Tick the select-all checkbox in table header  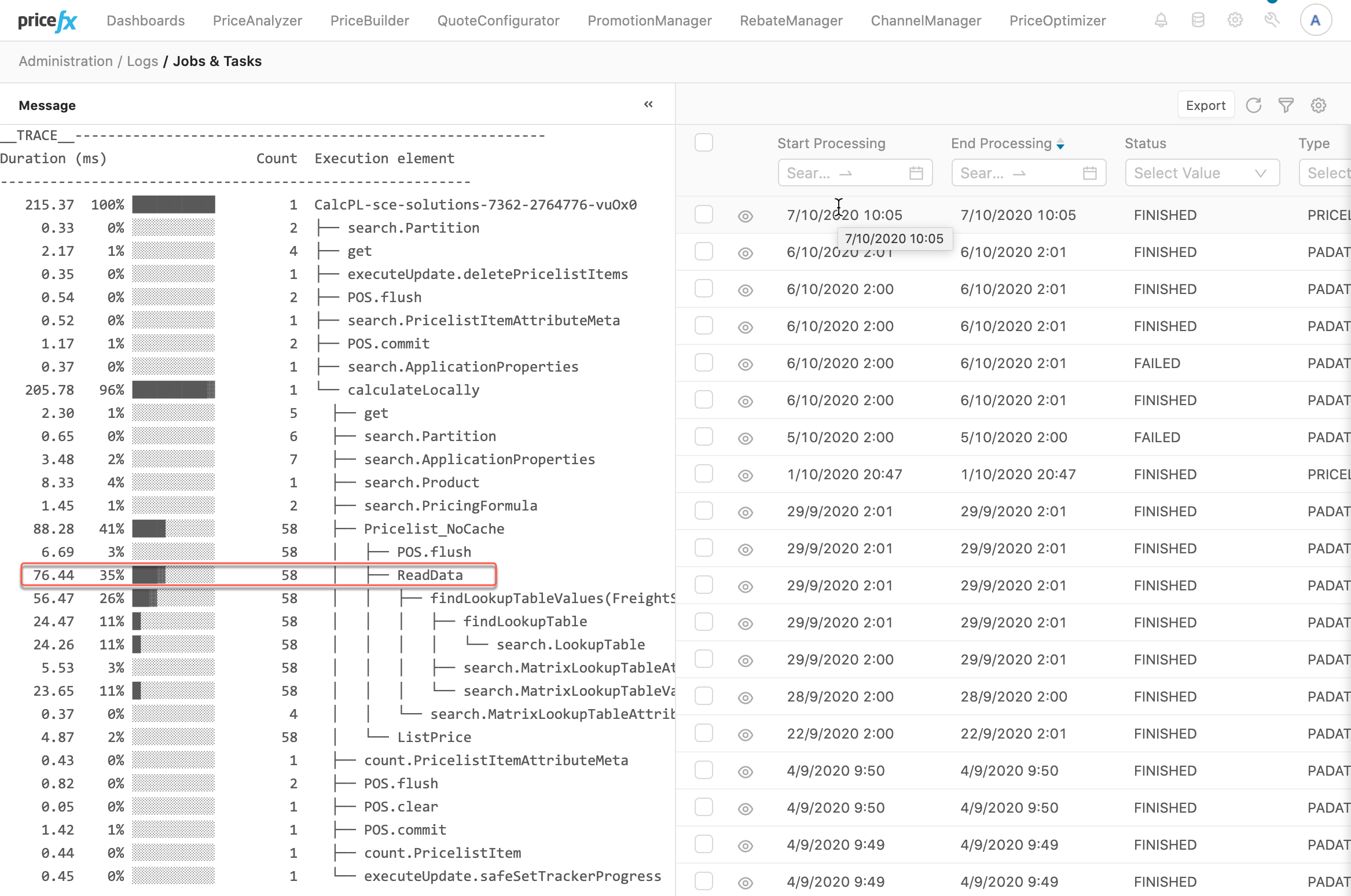(x=703, y=142)
